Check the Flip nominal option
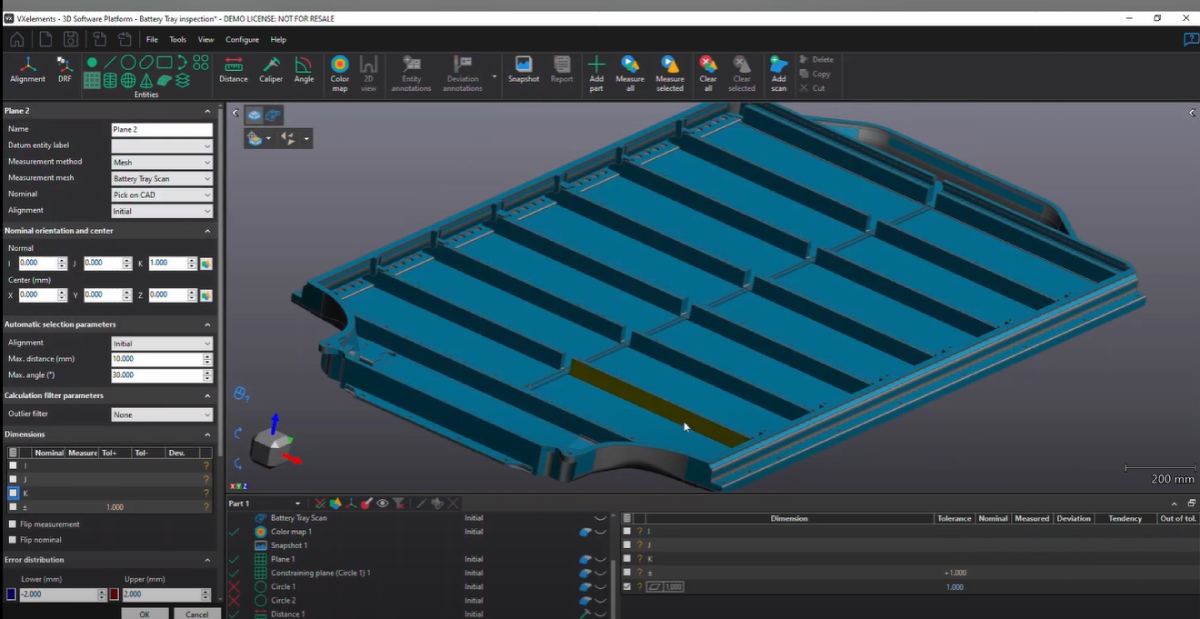This screenshot has height=619, width=1200. click(13, 539)
